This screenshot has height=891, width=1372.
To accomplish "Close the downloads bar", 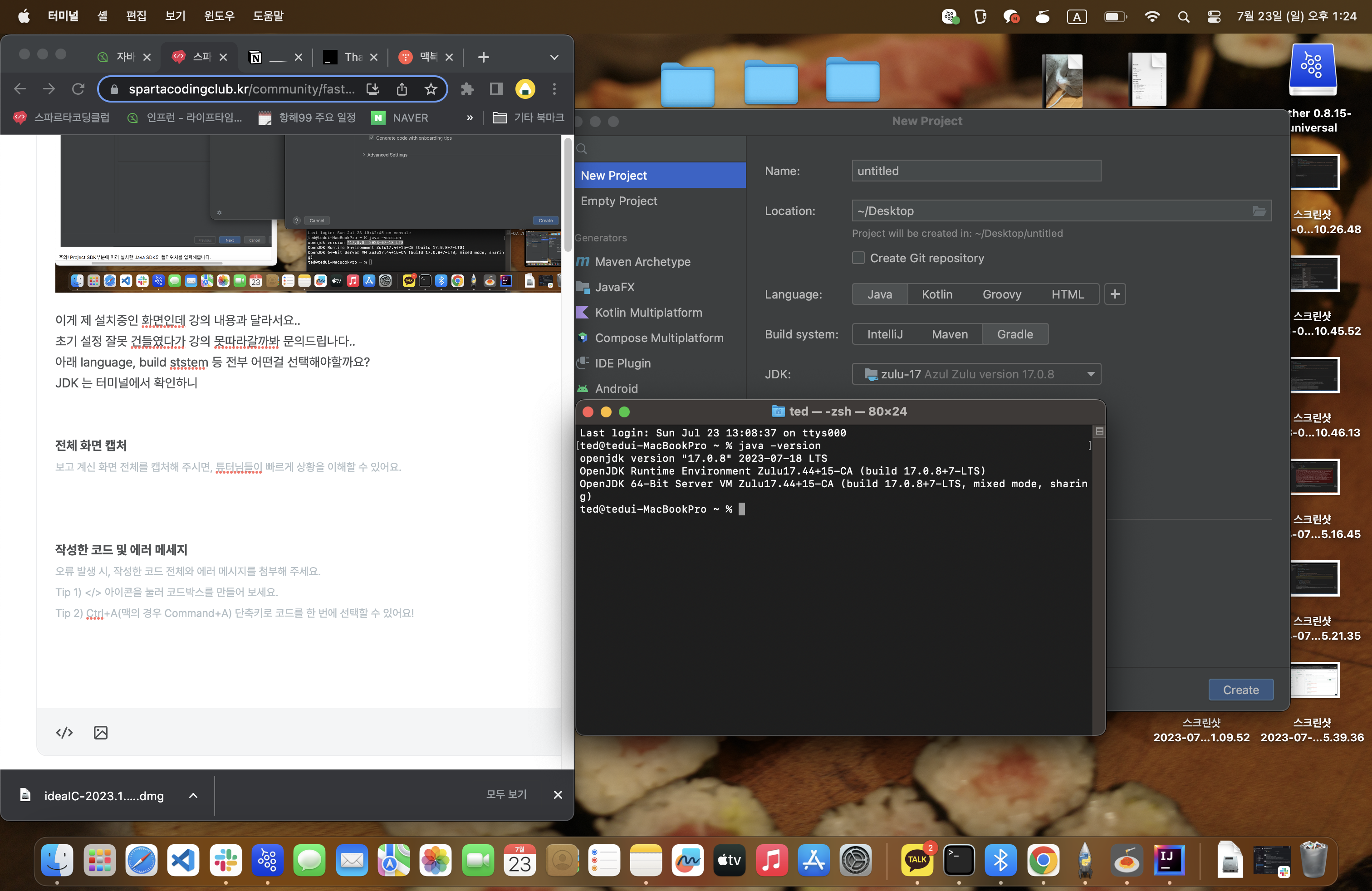I will [x=558, y=795].
